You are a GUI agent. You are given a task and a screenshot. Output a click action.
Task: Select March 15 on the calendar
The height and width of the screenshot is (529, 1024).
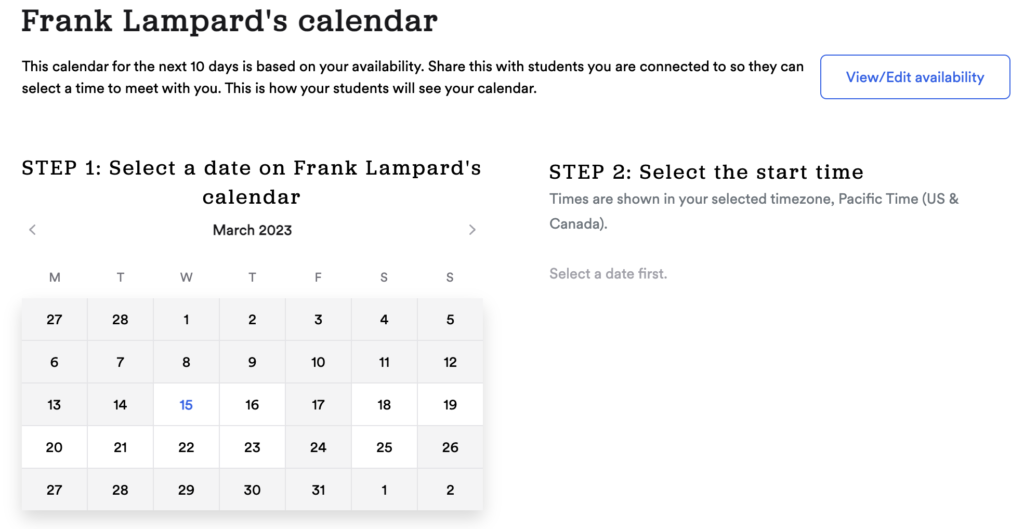pyautogui.click(x=186, y=405)
